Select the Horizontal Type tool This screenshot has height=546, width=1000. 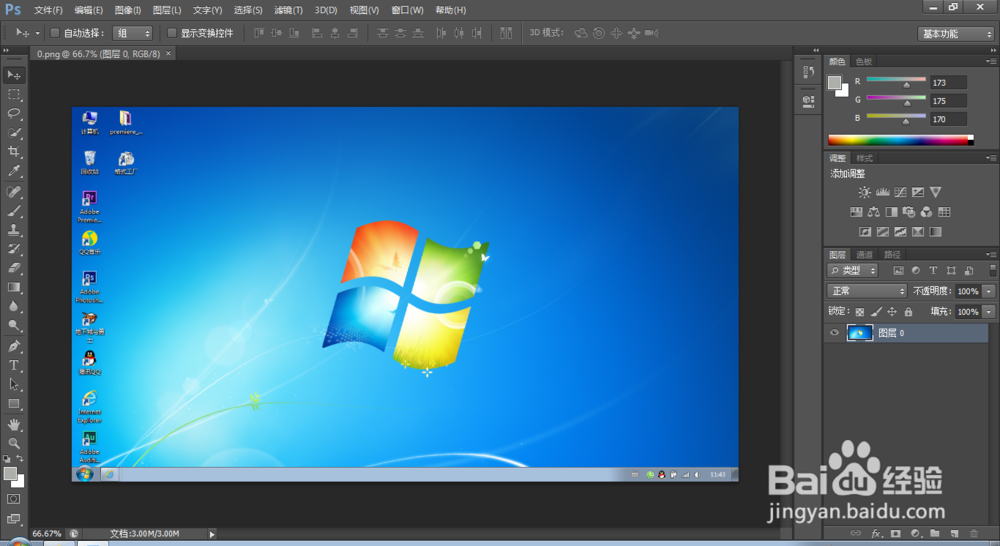13,365
